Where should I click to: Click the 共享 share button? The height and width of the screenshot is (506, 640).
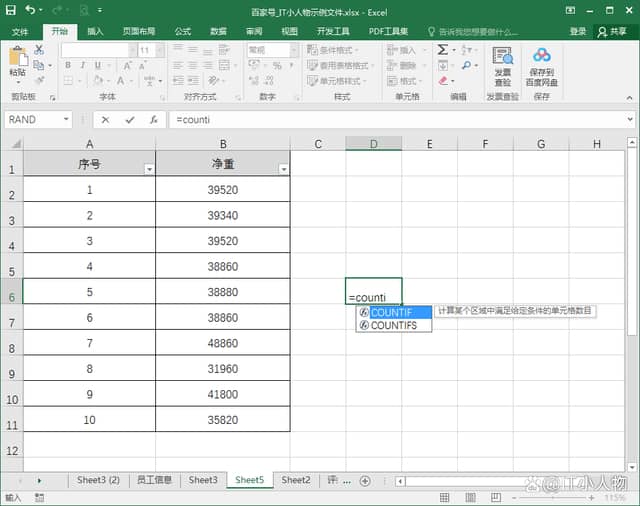click(611, 31)
